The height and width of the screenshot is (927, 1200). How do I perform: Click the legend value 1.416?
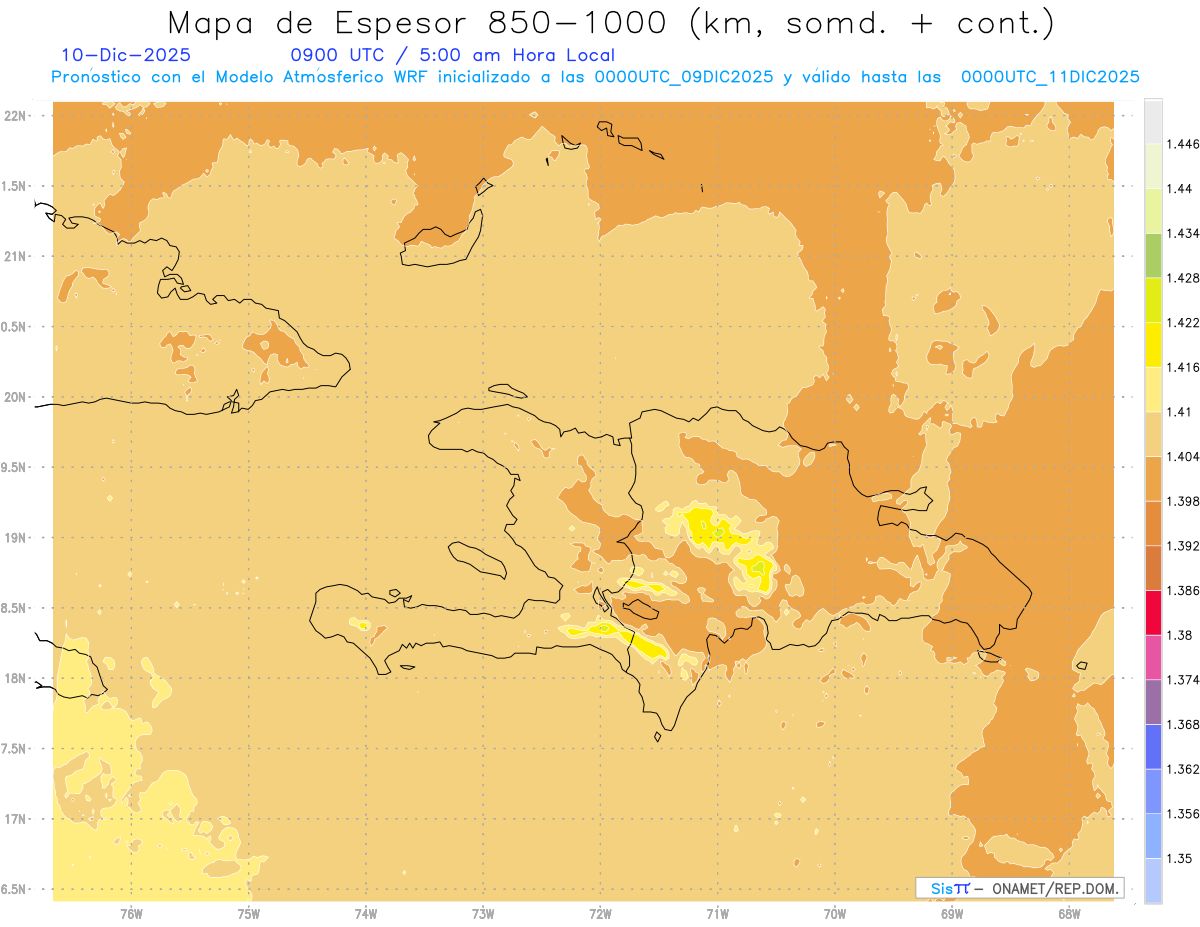coord(1184,367)
